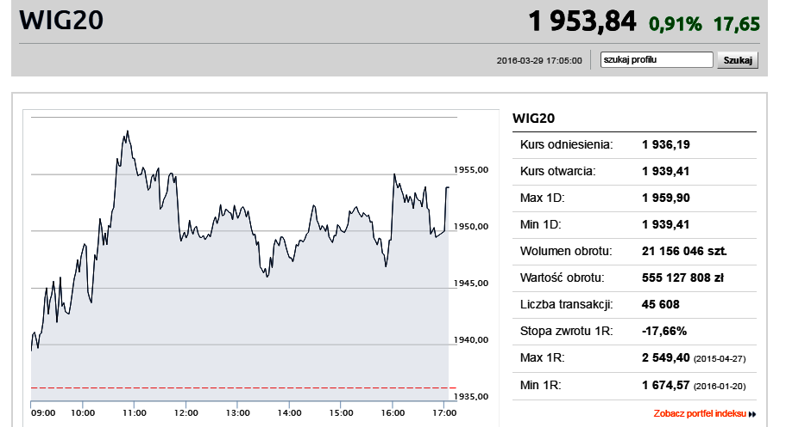Click the 'Max 1R:' label
This screenshot has height=427, width=786.
pos(542,358)
